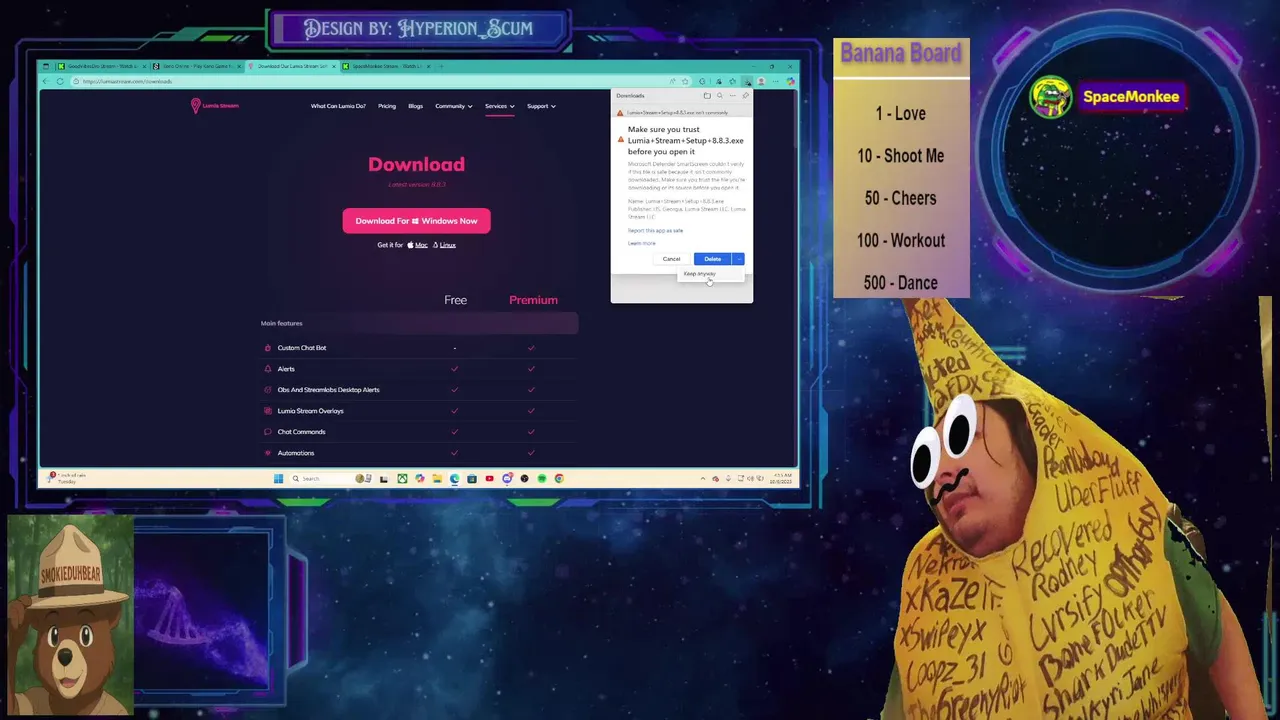Open Chrome in taskbar
This screenshot has width=1280, height=720.
tap(559, 479)
